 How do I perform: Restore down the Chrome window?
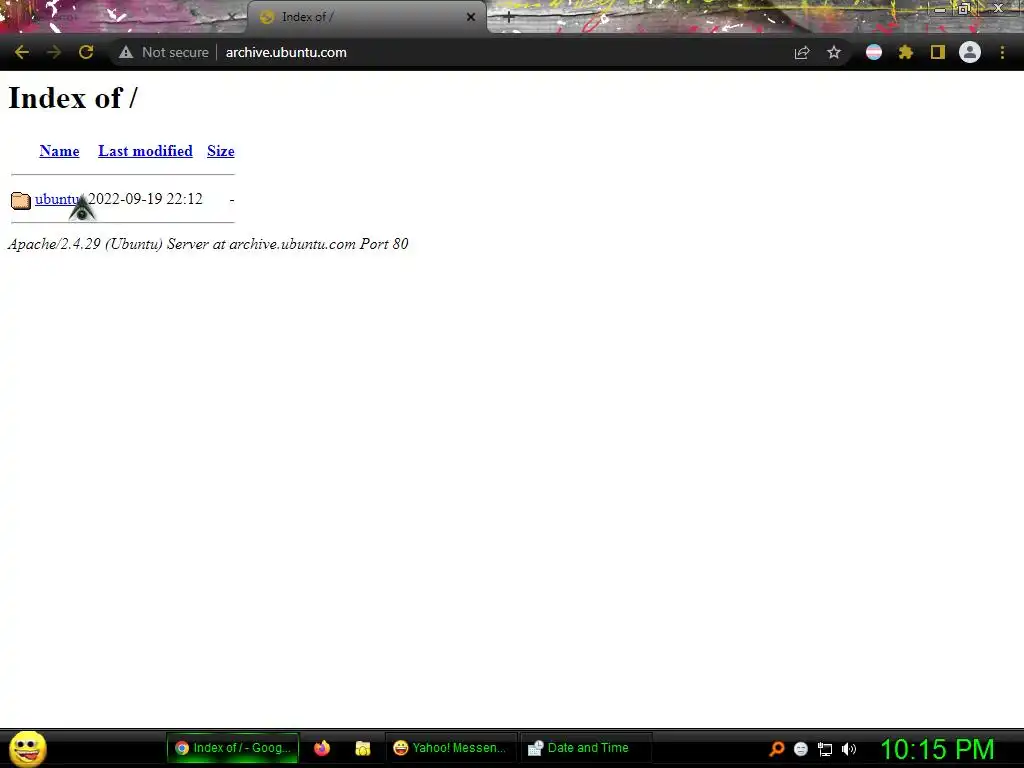tap(964, 9)
